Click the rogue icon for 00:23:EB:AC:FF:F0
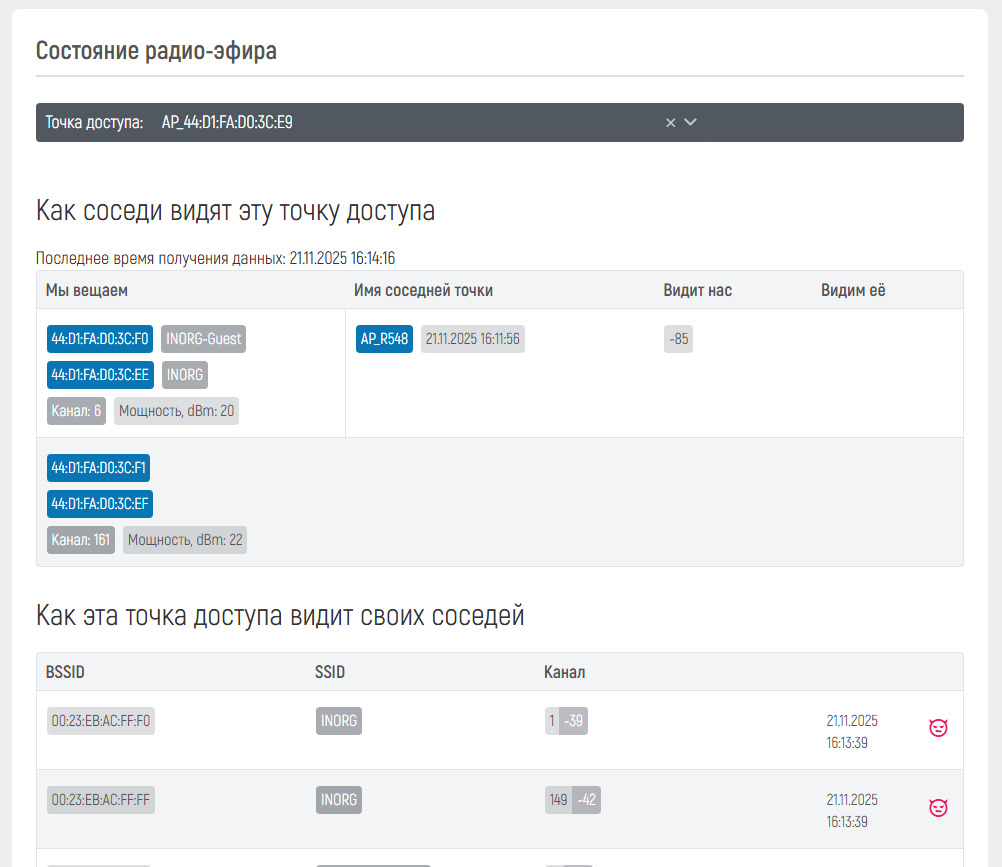The width and height of the screenshot is (1002, 867). click(x=937, y=728)
